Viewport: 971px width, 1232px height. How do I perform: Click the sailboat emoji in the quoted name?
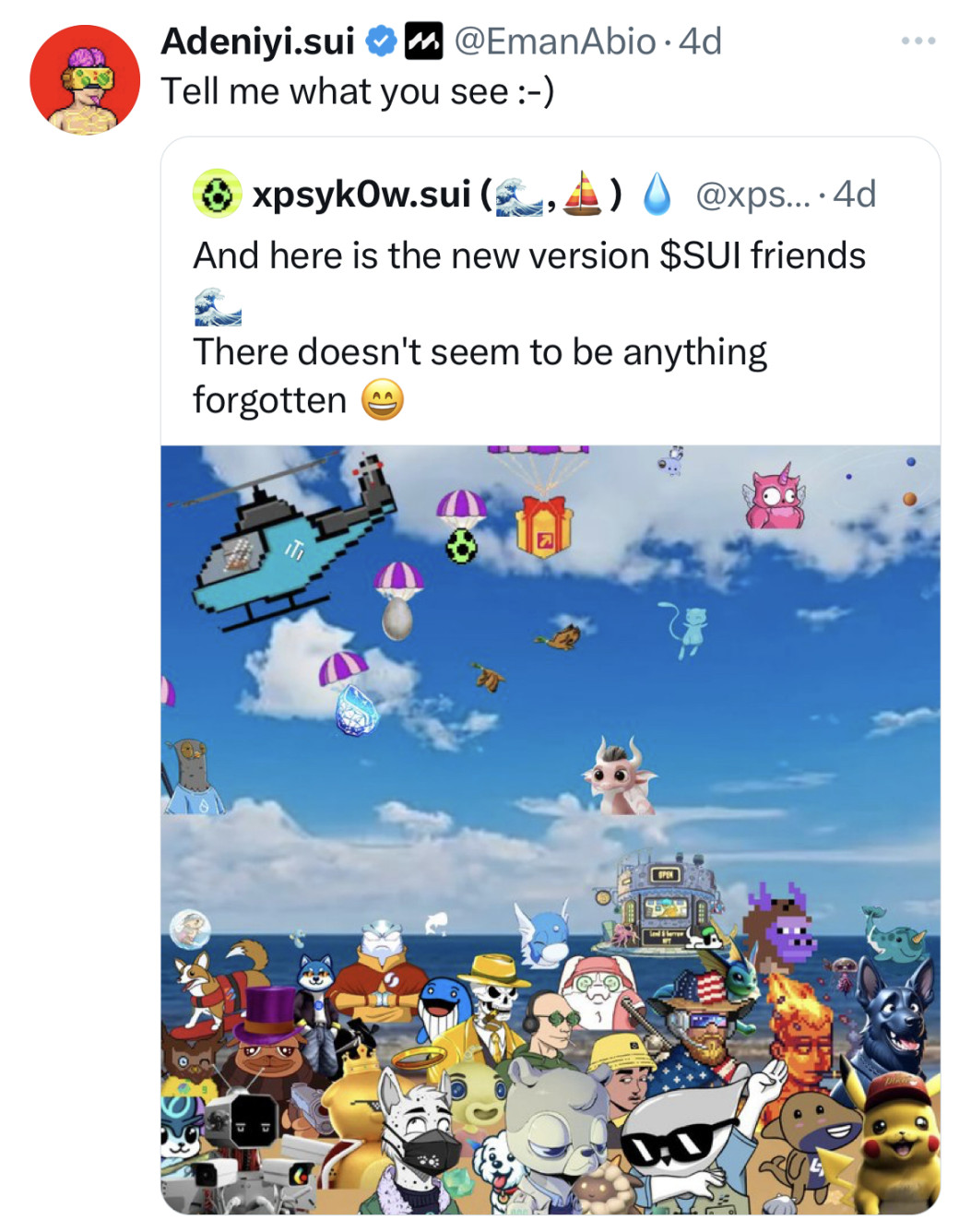582,194
